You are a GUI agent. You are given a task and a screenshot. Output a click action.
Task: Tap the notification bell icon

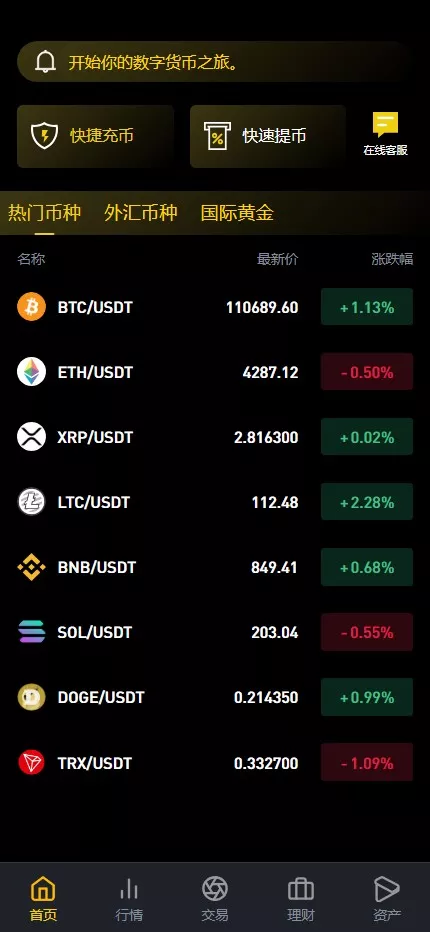[x=46, y=62]
